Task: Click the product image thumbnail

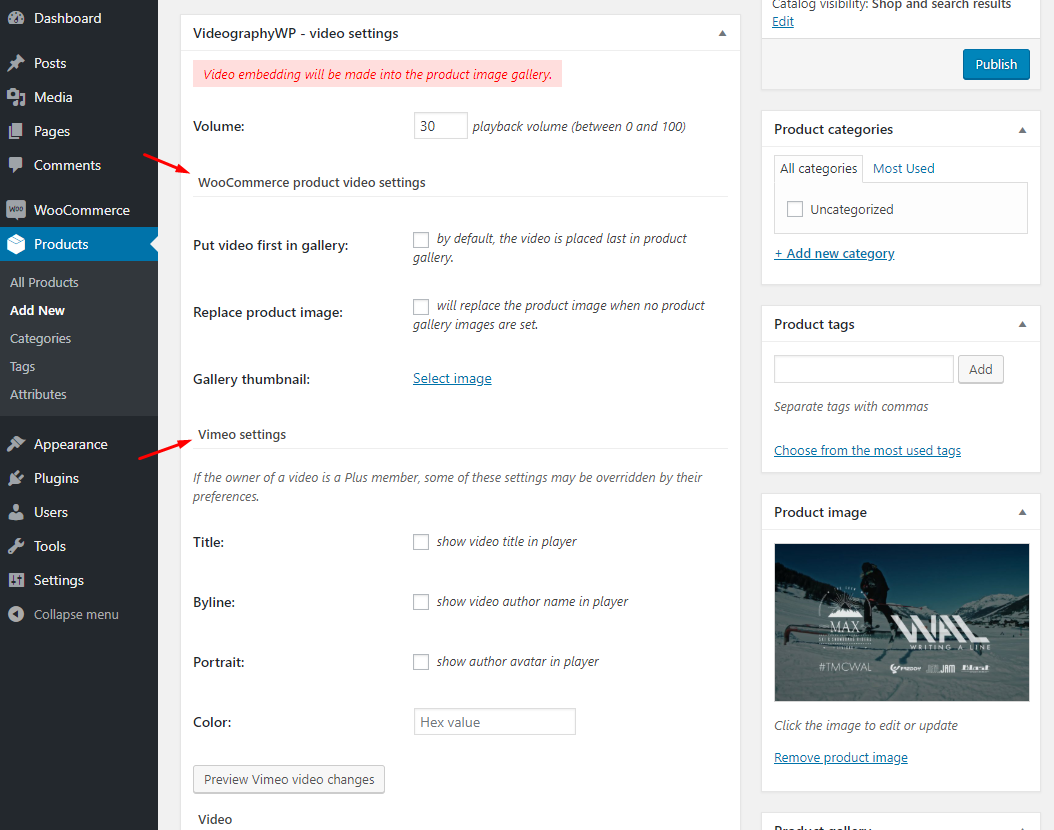Action: point(901,622)
